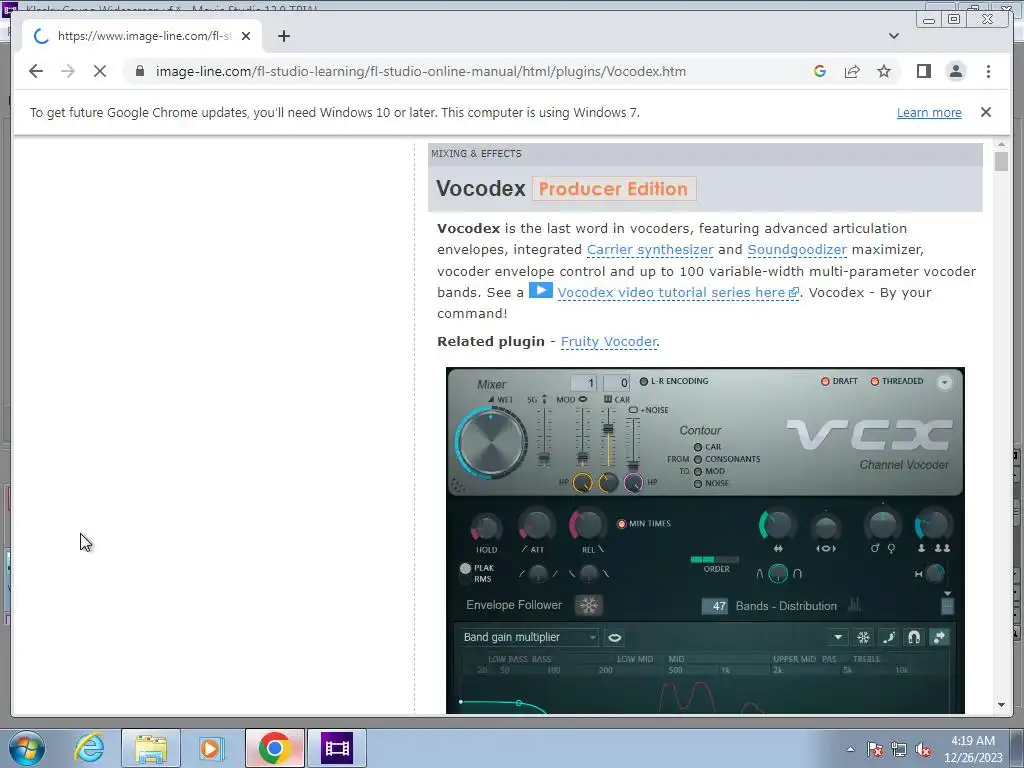This screenshot has height=768, width=1024.
Task: Open the Chrome profile menu
Action: [x=955, y=71]
